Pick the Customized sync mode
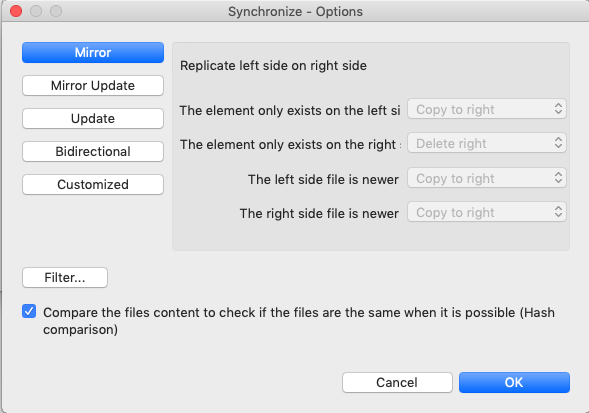 (x=93, y=185)
